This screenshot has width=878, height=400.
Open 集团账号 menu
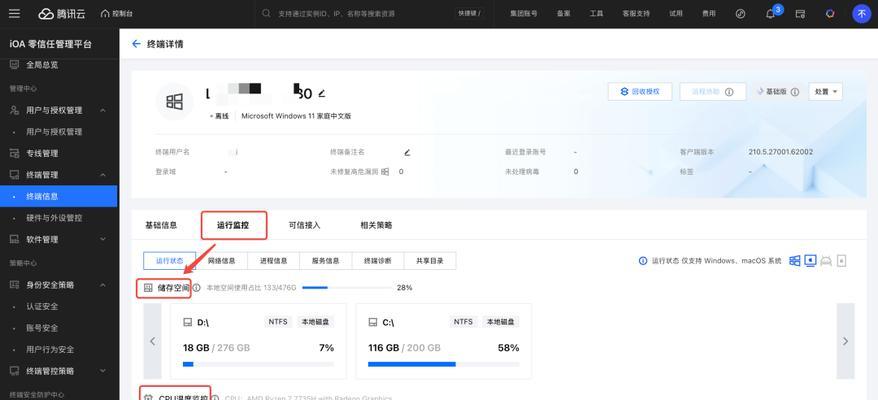point(524,13)
